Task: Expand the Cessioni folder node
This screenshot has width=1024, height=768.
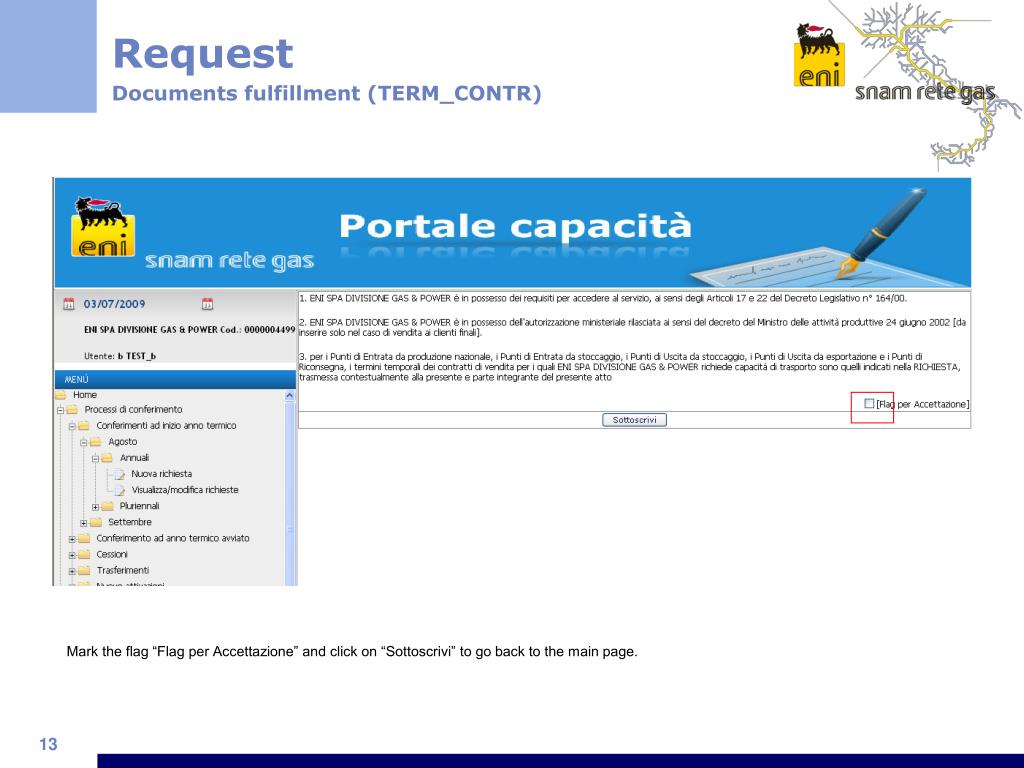Action: [72, 555]
